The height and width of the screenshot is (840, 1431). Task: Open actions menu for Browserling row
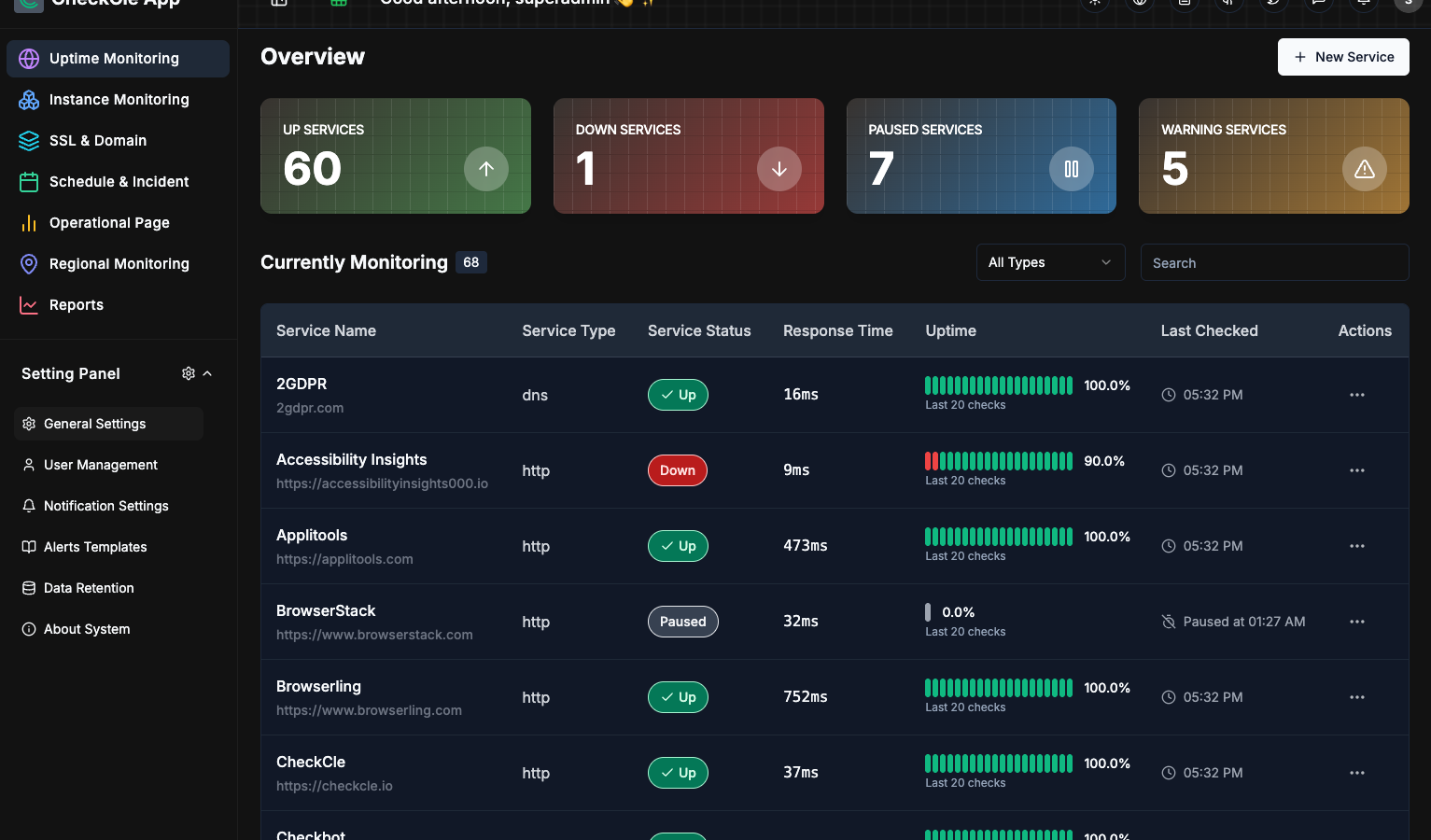point(1357,697)
